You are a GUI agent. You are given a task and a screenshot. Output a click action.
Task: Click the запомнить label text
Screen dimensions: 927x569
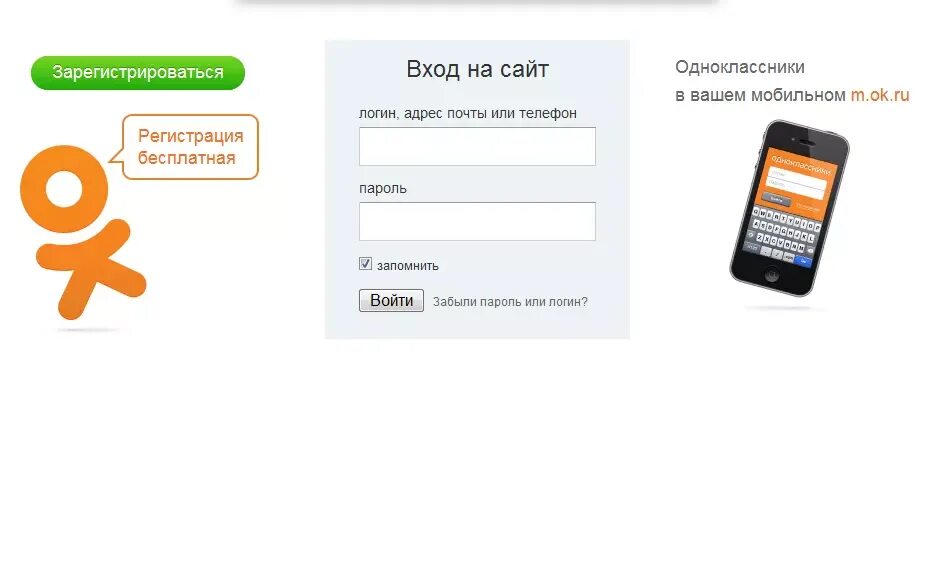tap(407, 266)
